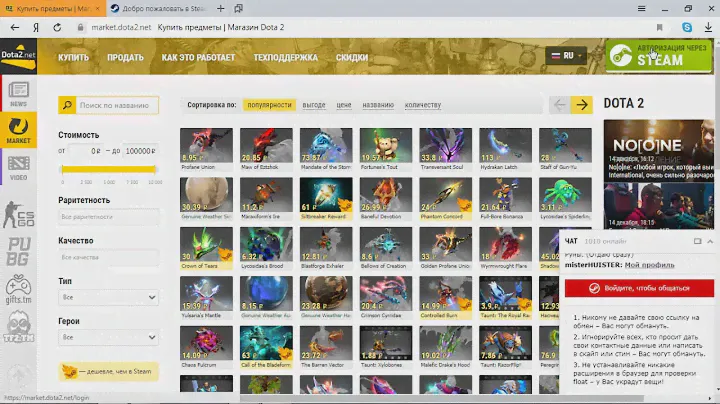Collapse the chat panel with the chevron

coord(709,241)
